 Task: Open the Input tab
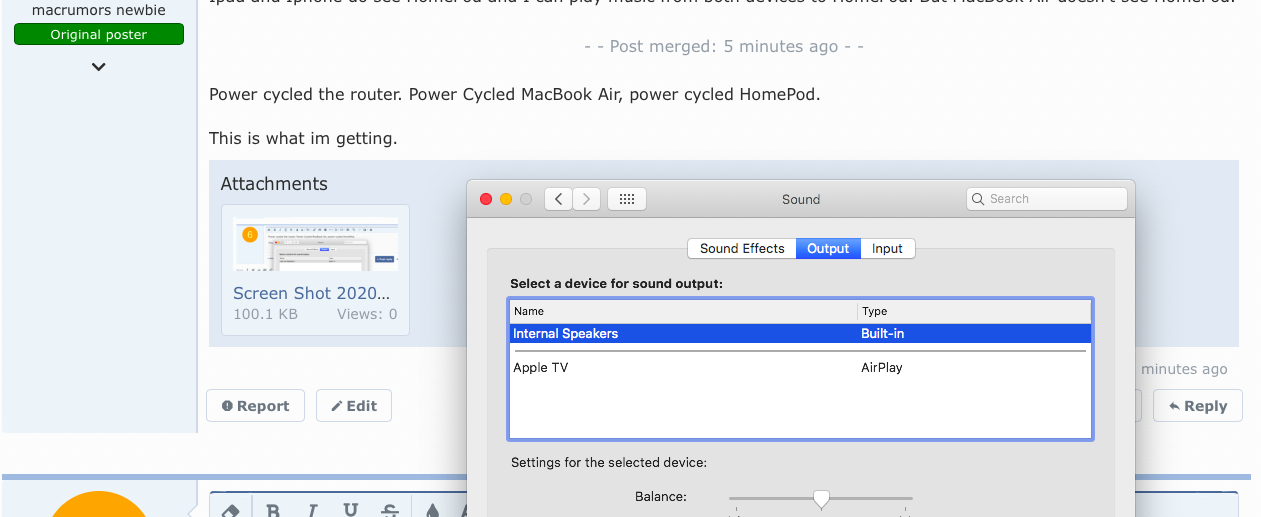coord(887,249)
